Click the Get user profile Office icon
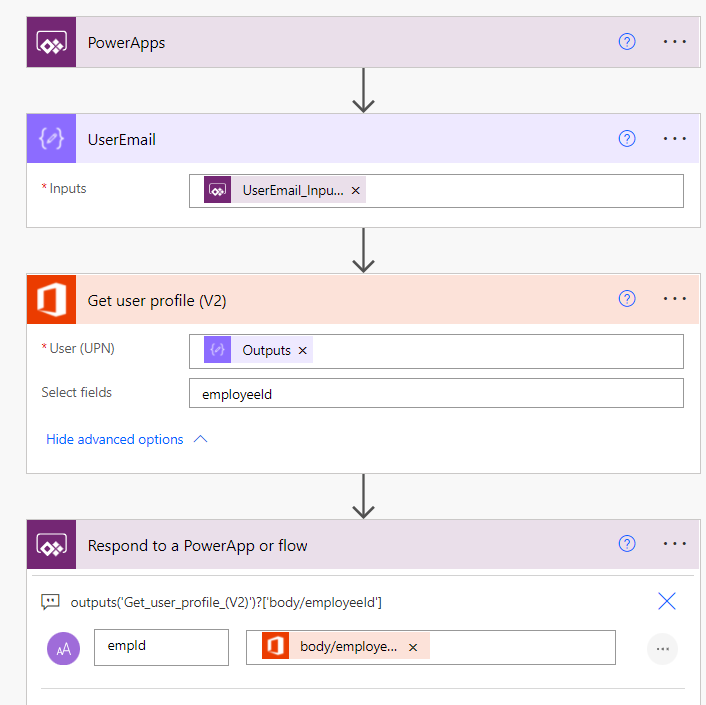This screenshot has height=705, width=706. coord(51,299)
